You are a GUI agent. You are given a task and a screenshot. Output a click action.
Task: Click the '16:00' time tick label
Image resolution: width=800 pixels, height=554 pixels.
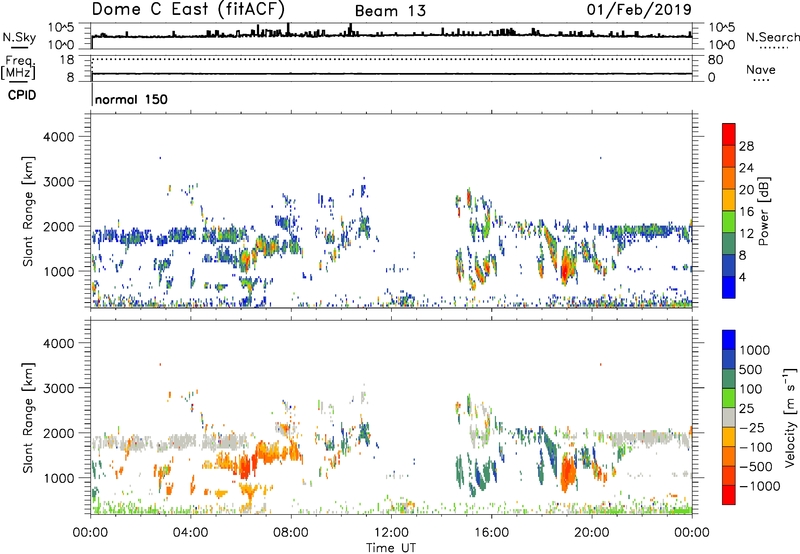click(x=491, y=533)
